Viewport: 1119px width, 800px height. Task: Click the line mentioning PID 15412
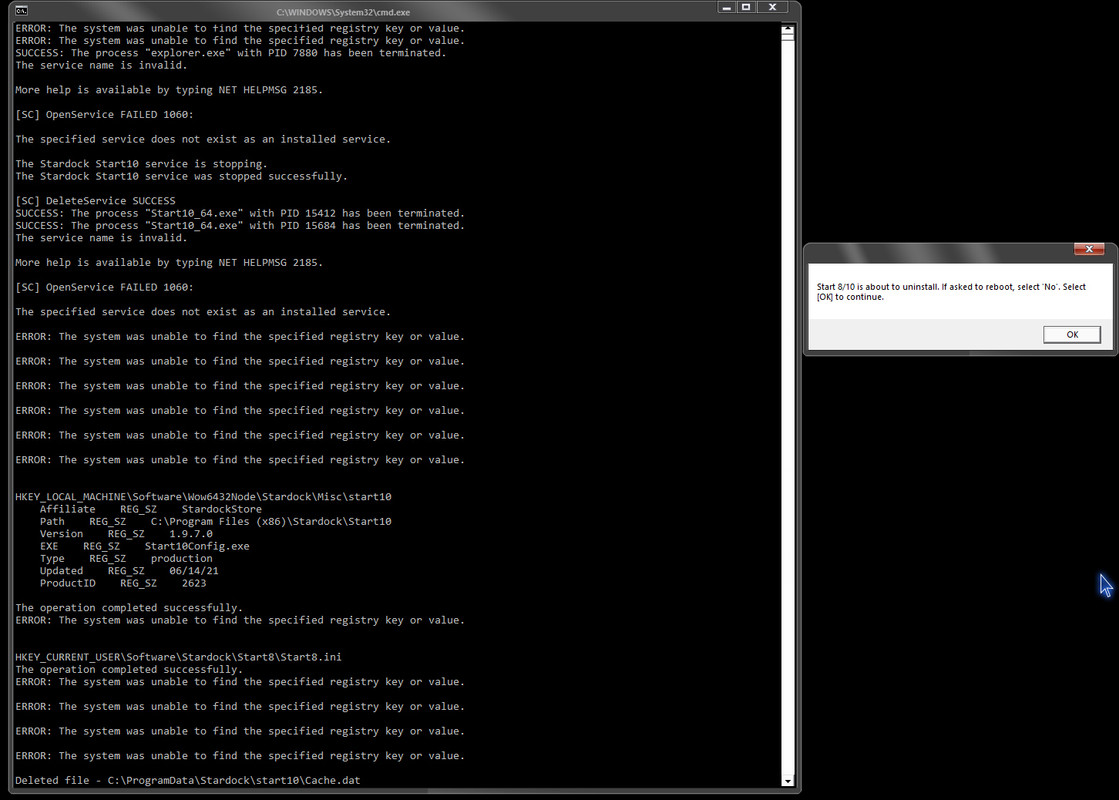point(240,213)
